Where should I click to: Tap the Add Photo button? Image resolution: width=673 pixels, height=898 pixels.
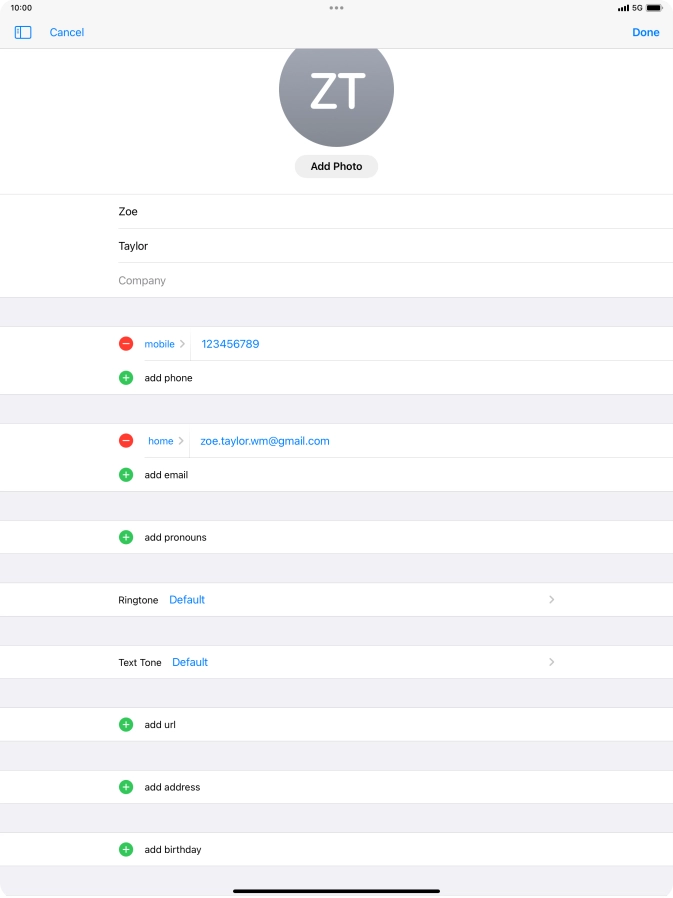(x=336, y=167)
